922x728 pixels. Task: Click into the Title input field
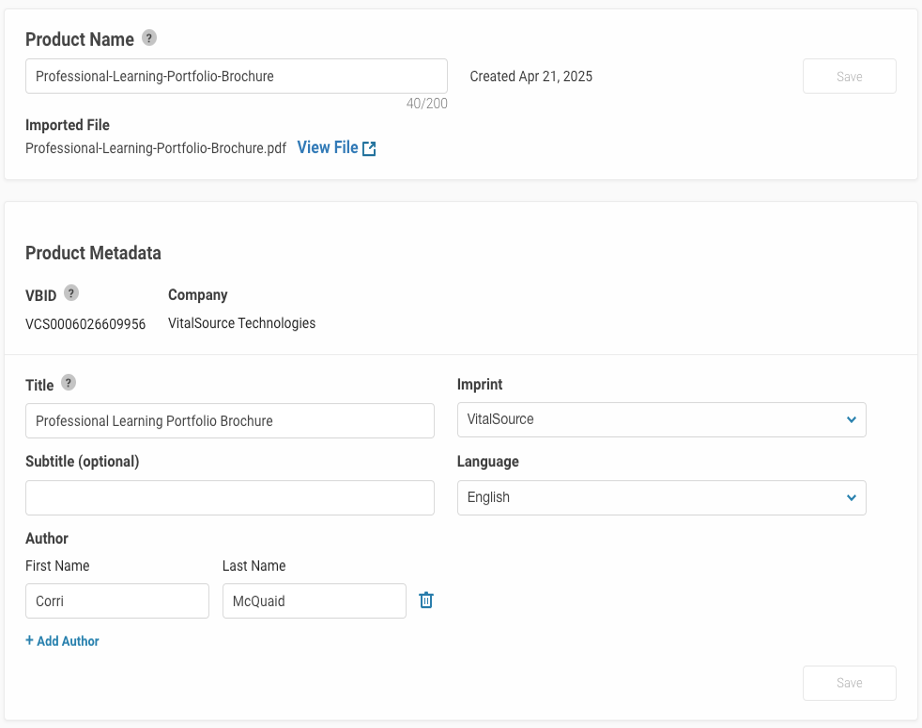tap(229, 421)
